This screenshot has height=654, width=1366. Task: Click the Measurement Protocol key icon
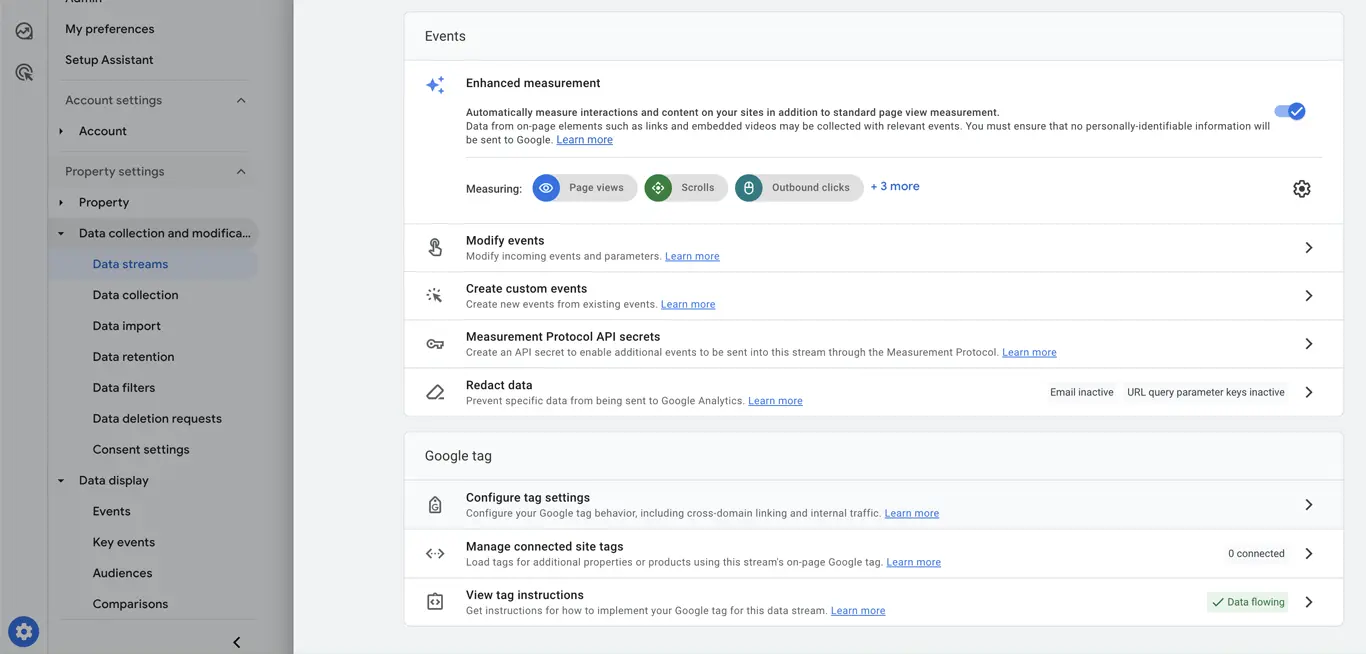(x=435, y=344)
